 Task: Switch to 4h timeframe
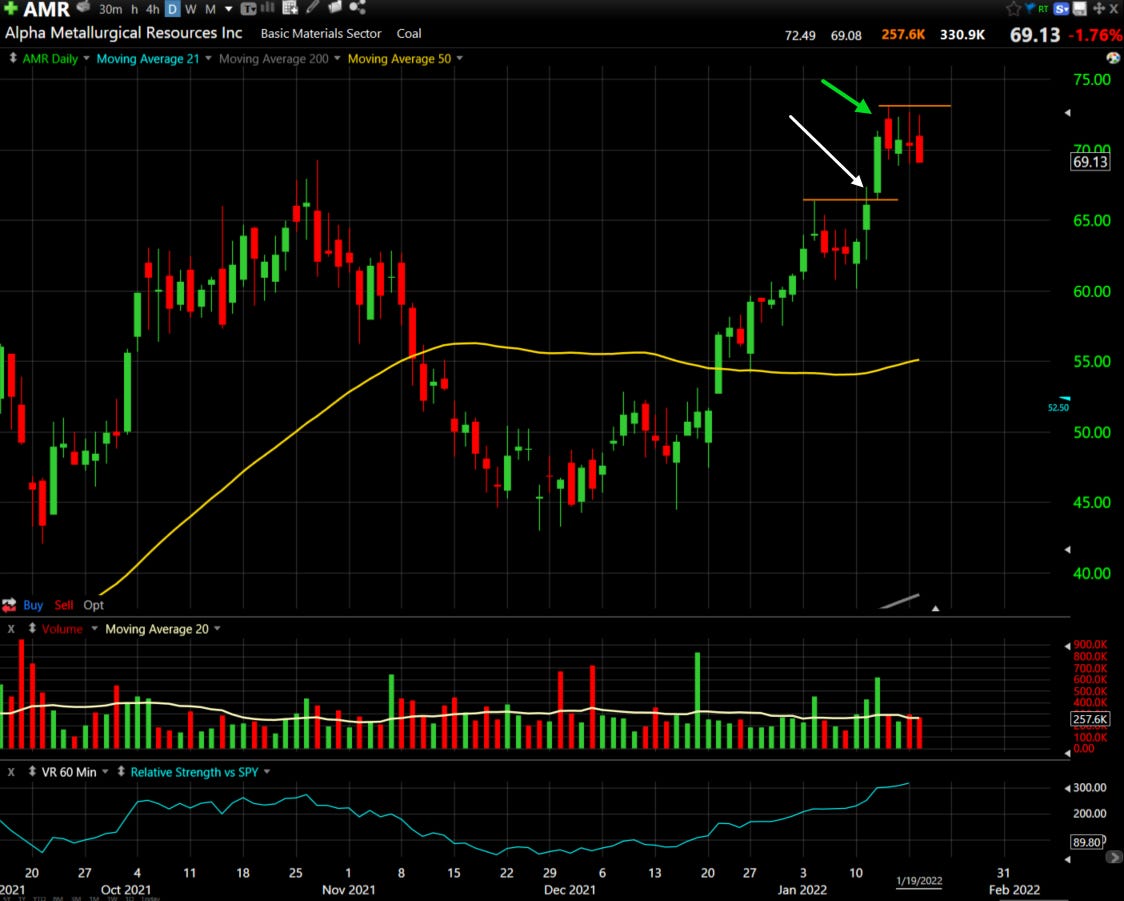[x=152, y=9]
